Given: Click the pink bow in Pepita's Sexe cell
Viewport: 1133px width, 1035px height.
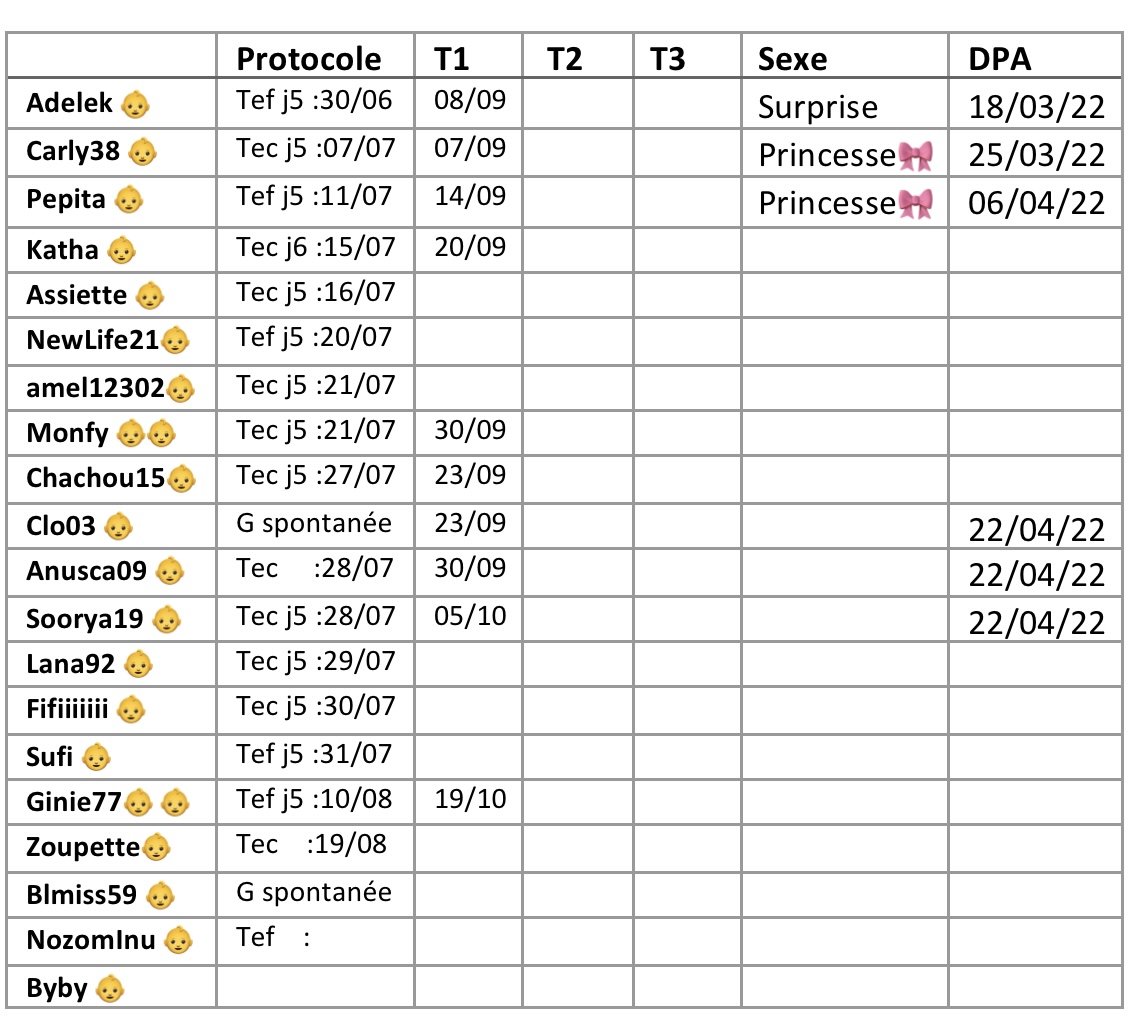Looking at the screenshot, I should pos(916,205).
